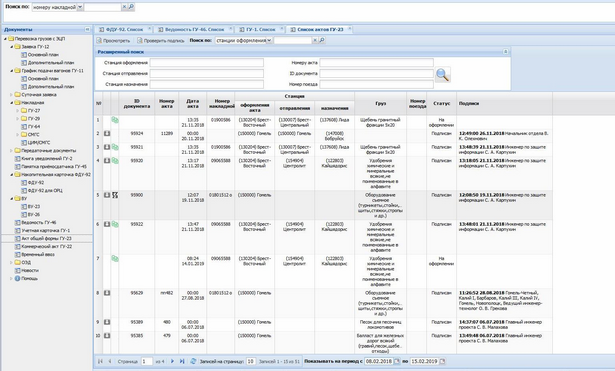Expand the Суточная заявка folder

click(12, 95)
